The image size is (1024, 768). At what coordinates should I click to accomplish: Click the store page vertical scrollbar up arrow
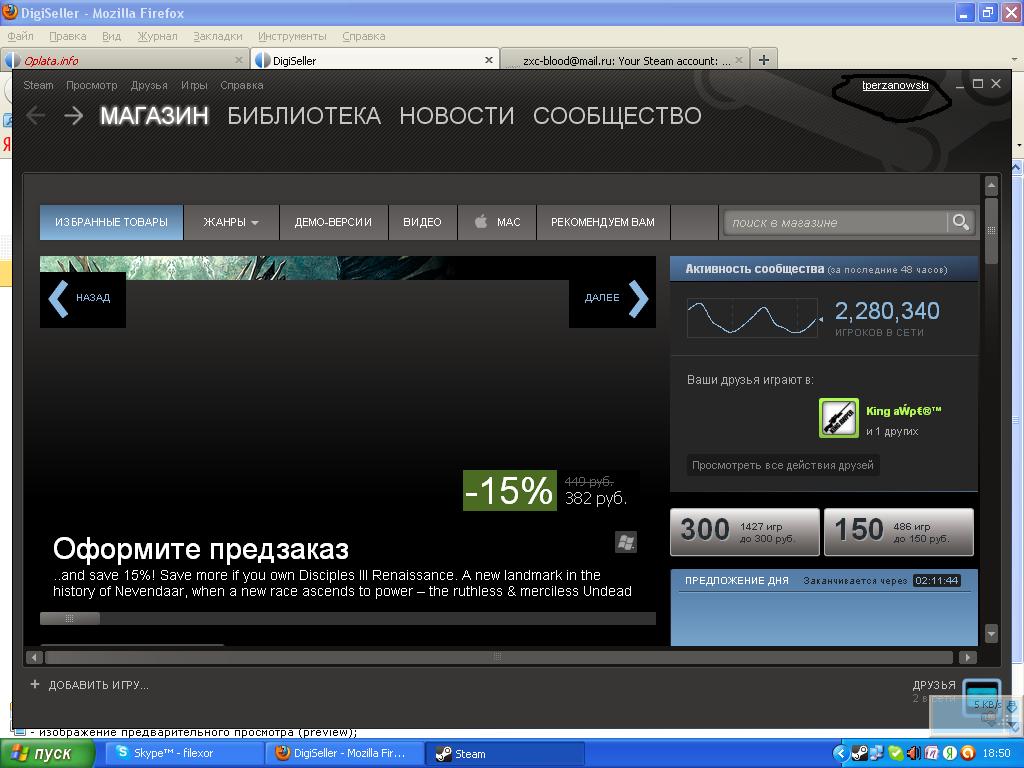[x=991, y=186]
